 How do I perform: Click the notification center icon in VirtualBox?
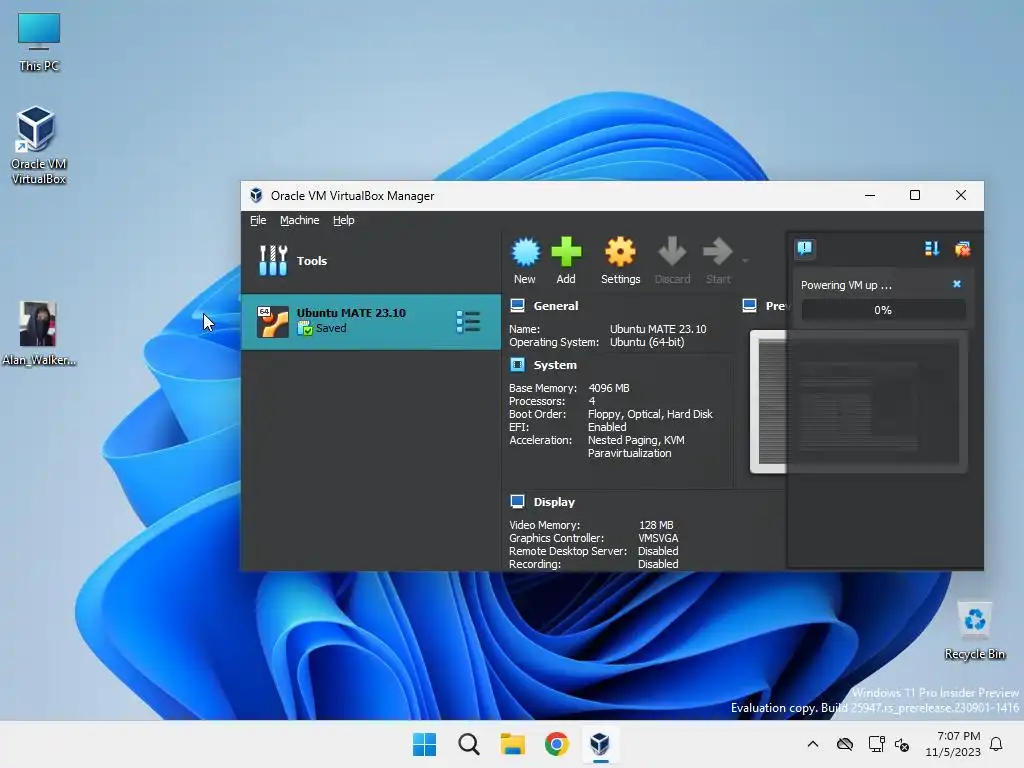click(805, 248)
